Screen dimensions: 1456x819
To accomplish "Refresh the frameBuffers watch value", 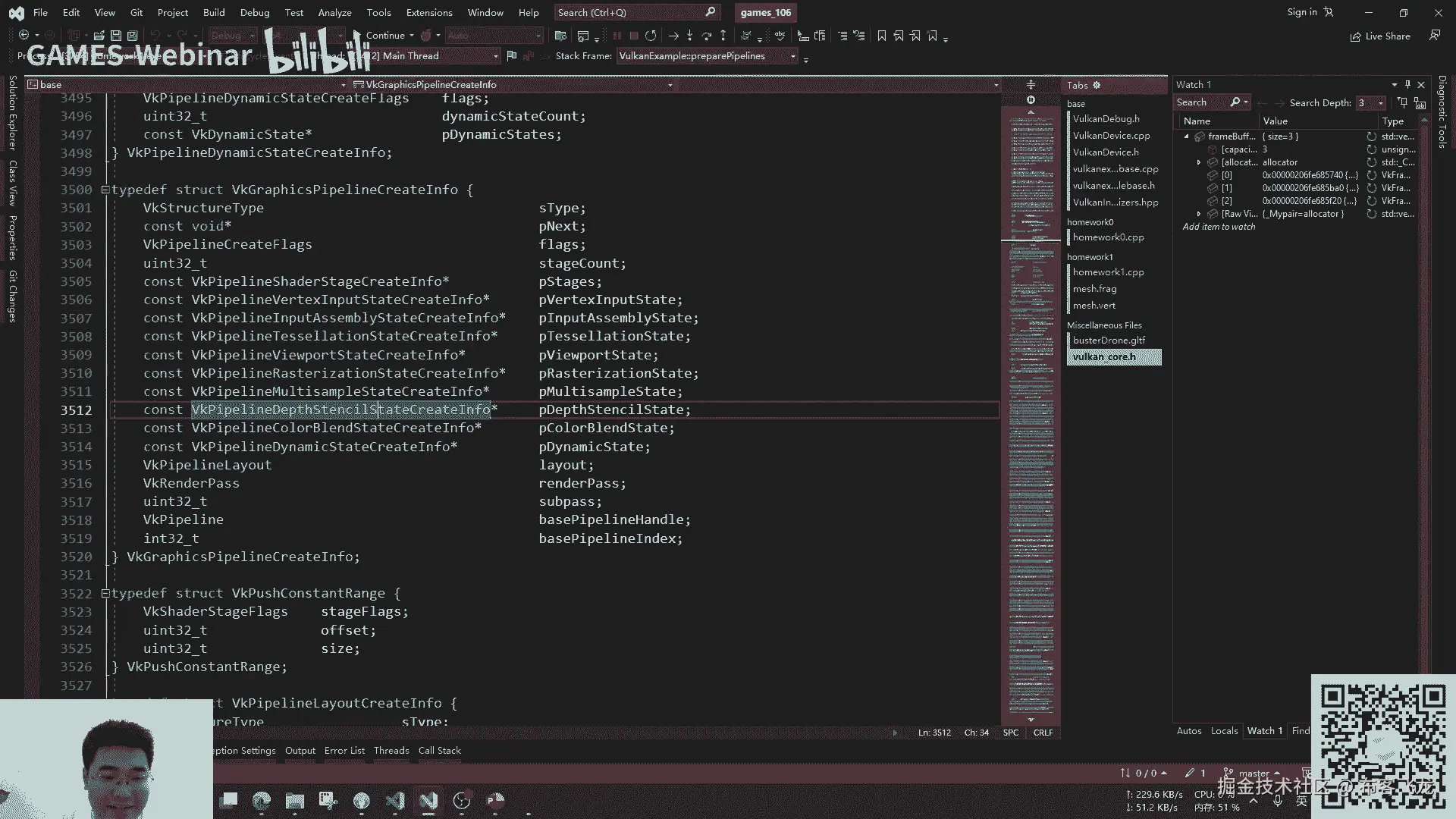I will pos(1371,136).
